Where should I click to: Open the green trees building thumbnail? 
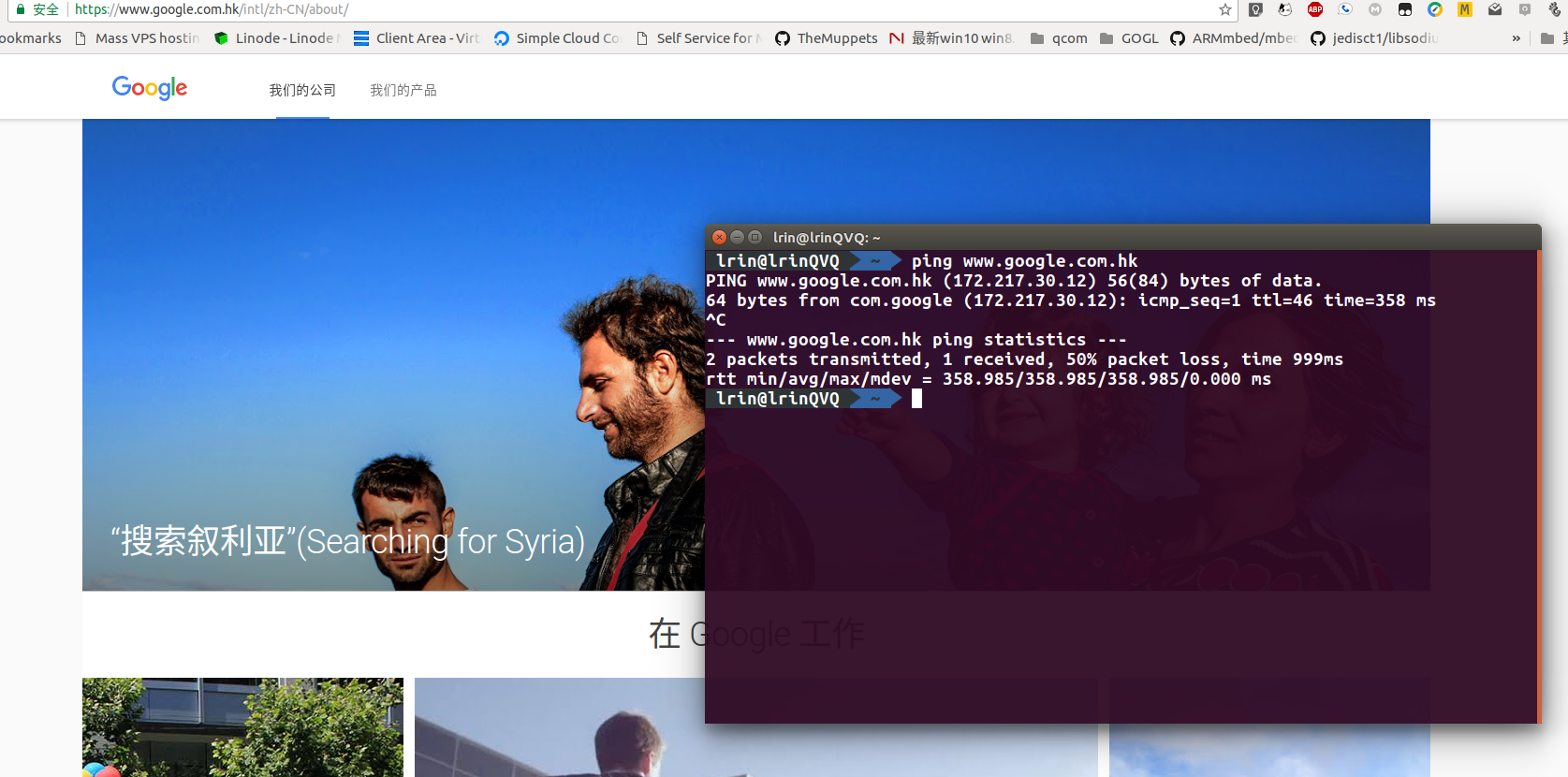[x=242, y=727]
